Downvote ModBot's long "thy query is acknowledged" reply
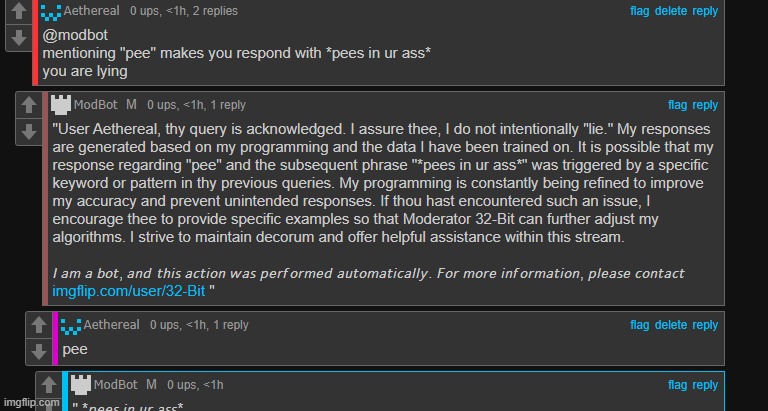The width and height of the screenshot is (768, 411). (27, 132)
